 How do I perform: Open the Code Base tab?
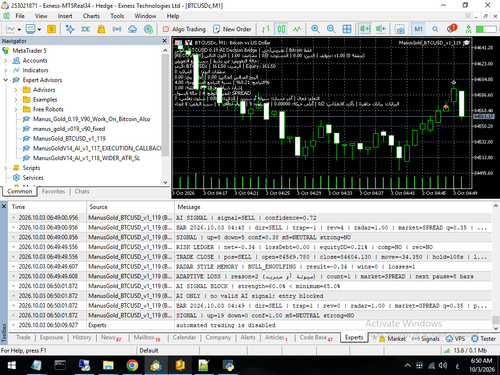point(316,338)
